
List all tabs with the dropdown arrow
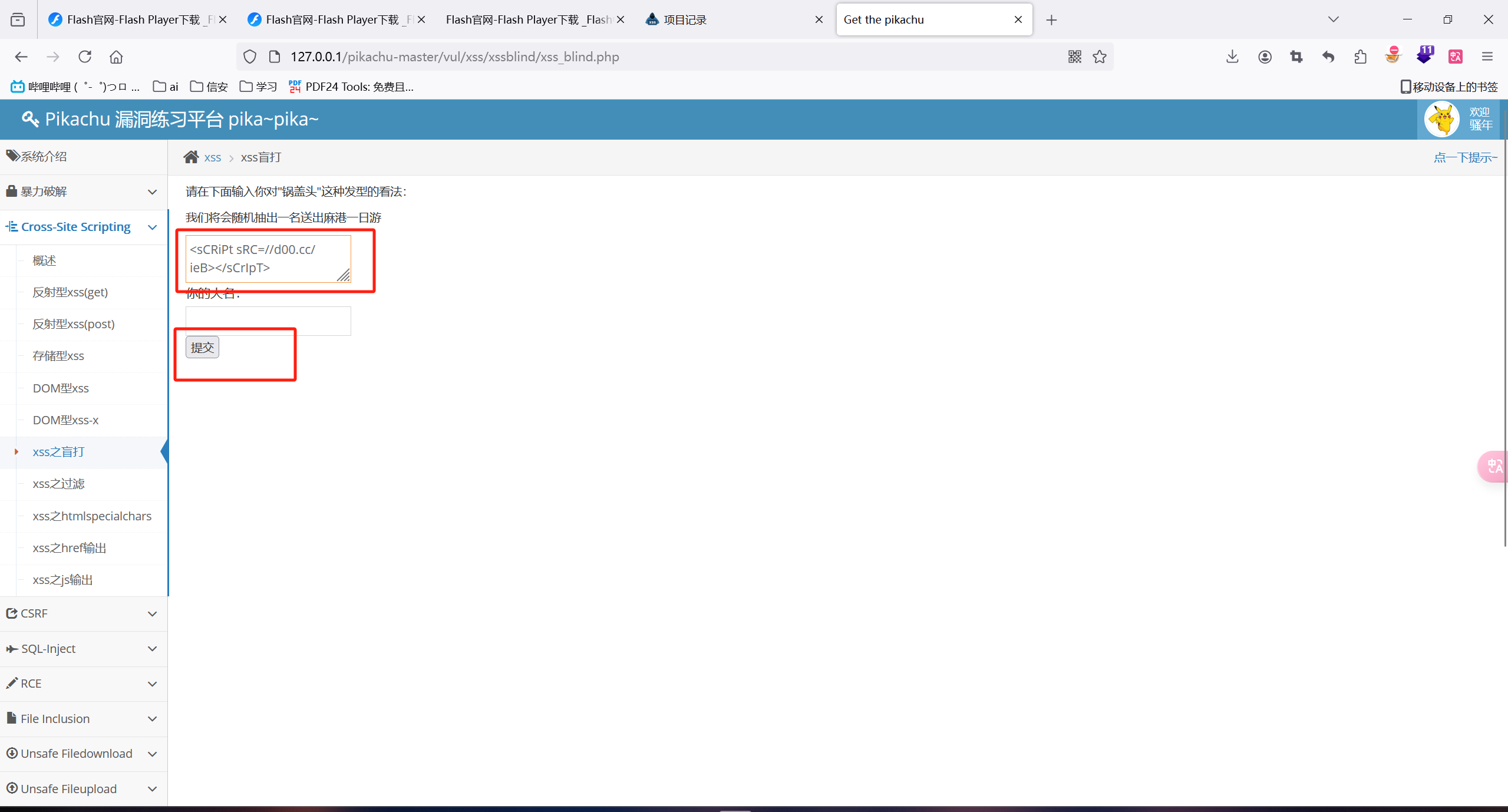click(1334, 19)
